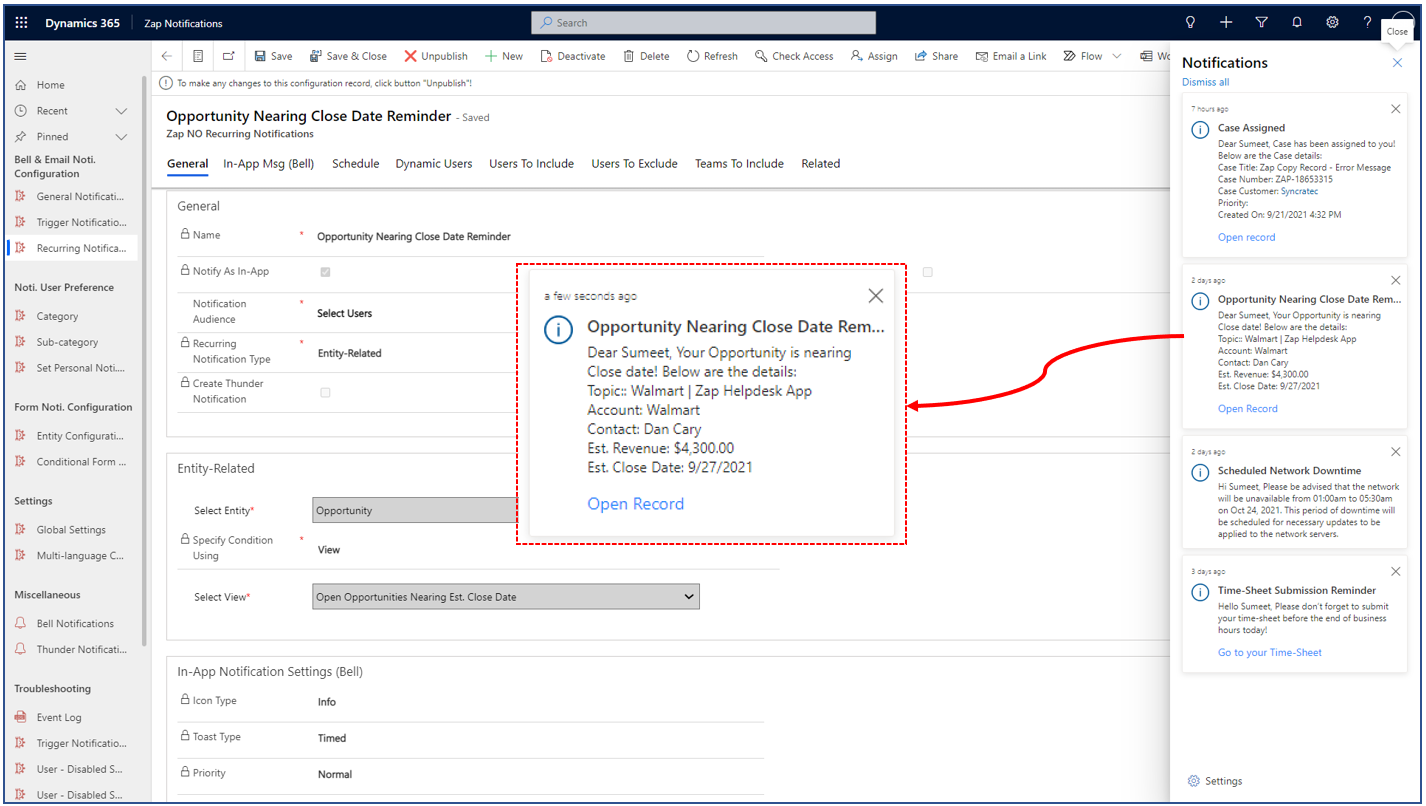Expand the Flow dropdown chevron
Image resolution: width=1426 pixels, height=806 pixels.
1117,56
